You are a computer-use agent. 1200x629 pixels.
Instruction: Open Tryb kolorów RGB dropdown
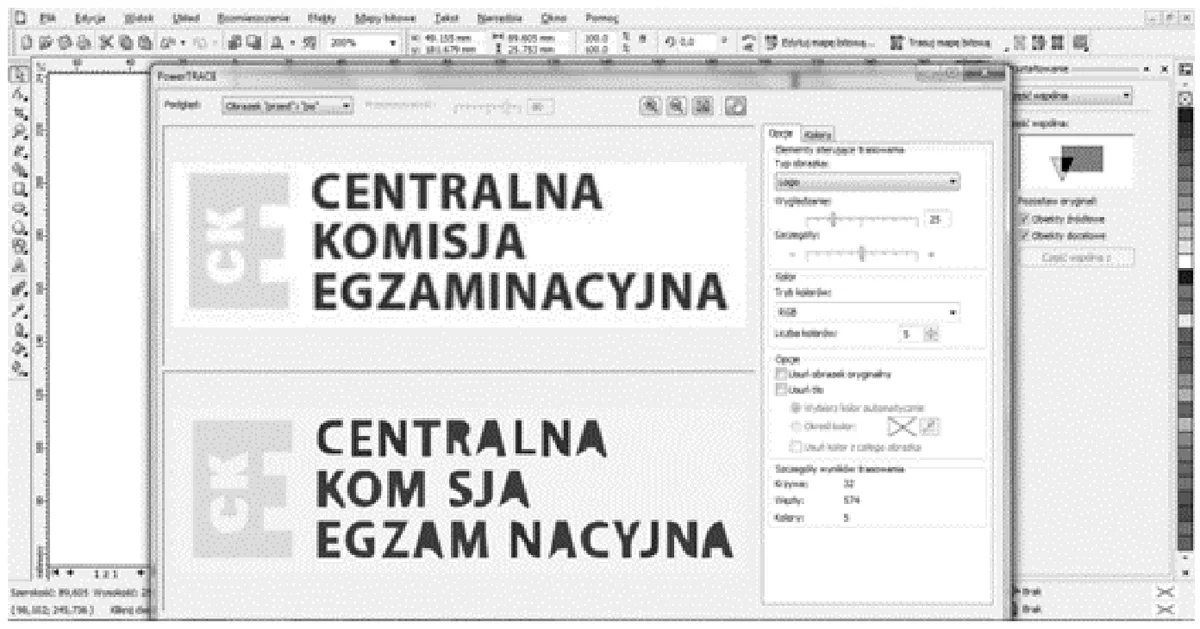tap(868, 313)
